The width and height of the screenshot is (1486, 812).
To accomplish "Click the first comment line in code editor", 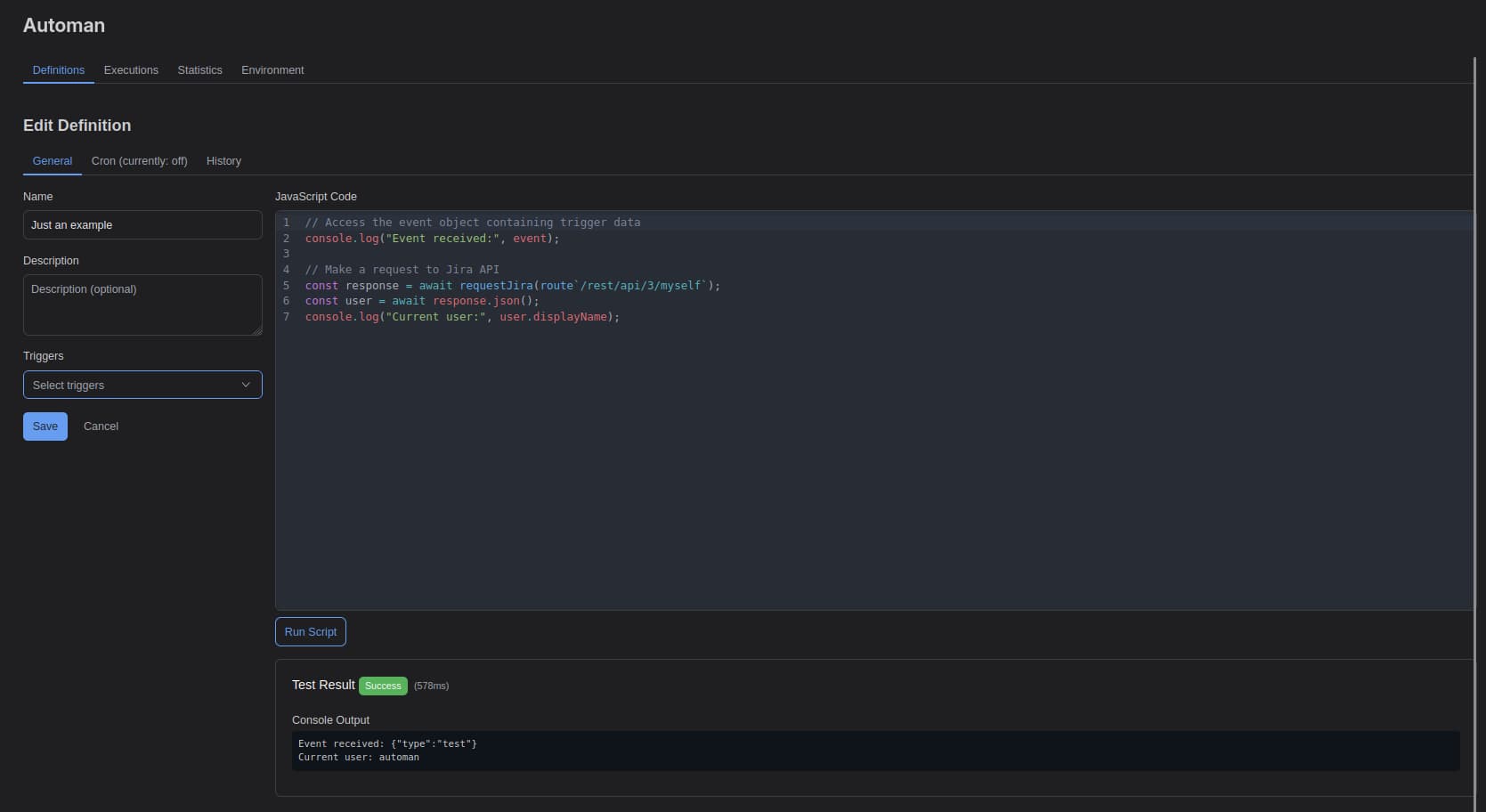I will coord(473,223).
